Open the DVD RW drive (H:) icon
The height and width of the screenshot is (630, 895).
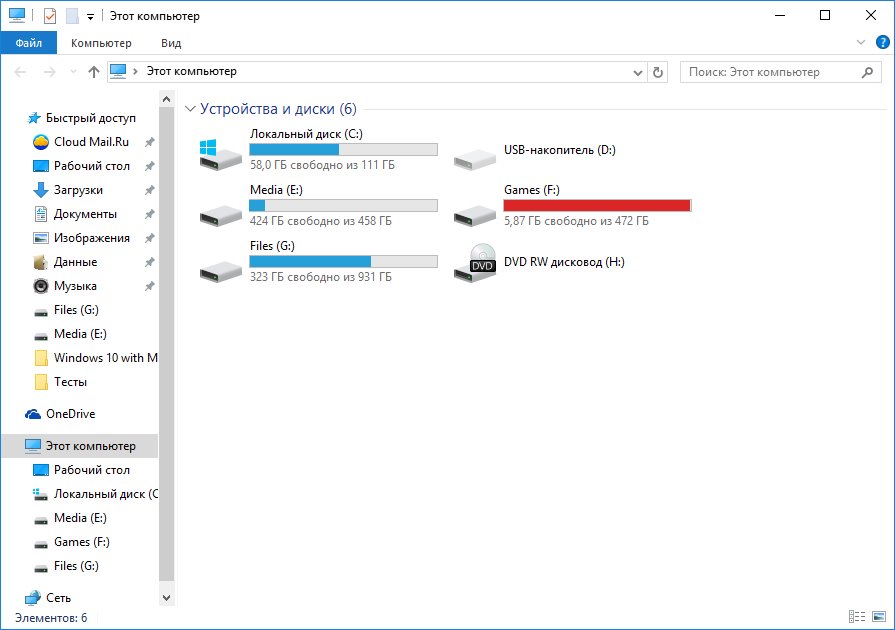474,262
